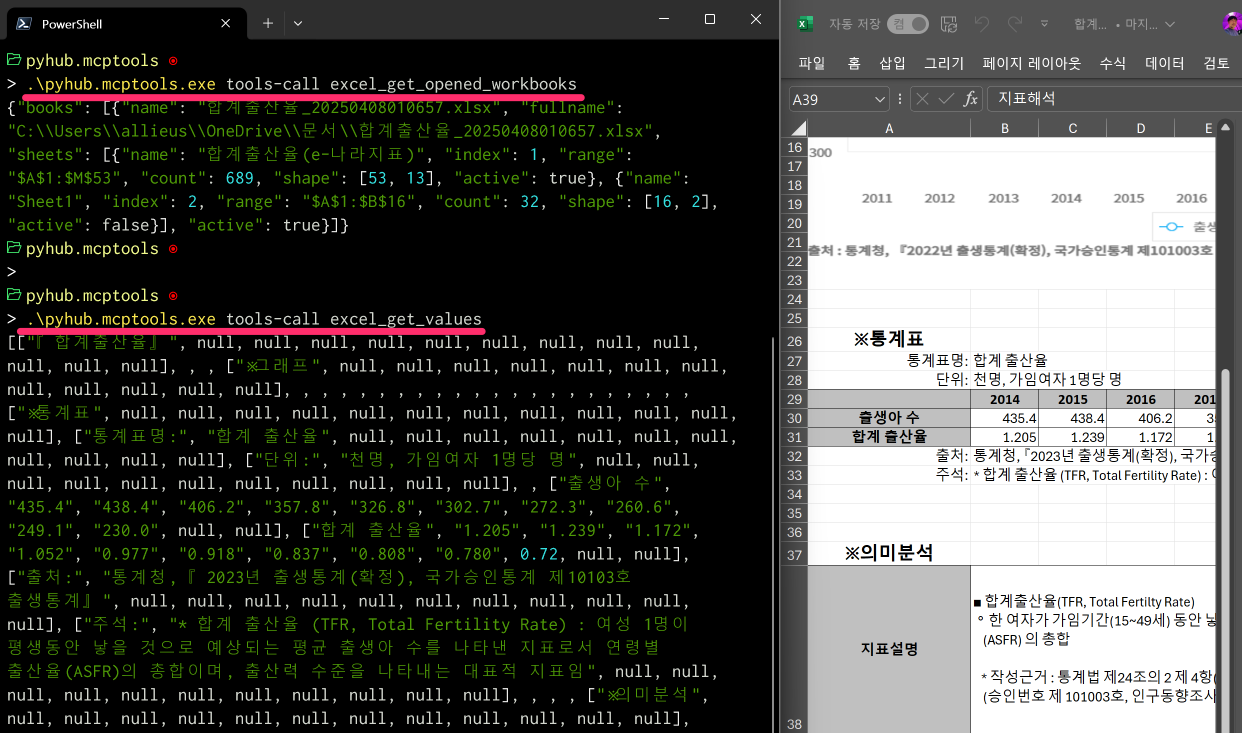This screenshot has height=733, width=1242.
Task: Click the formula bar cancel X icon
Action: pyautogui.click(x=921, y=99)
